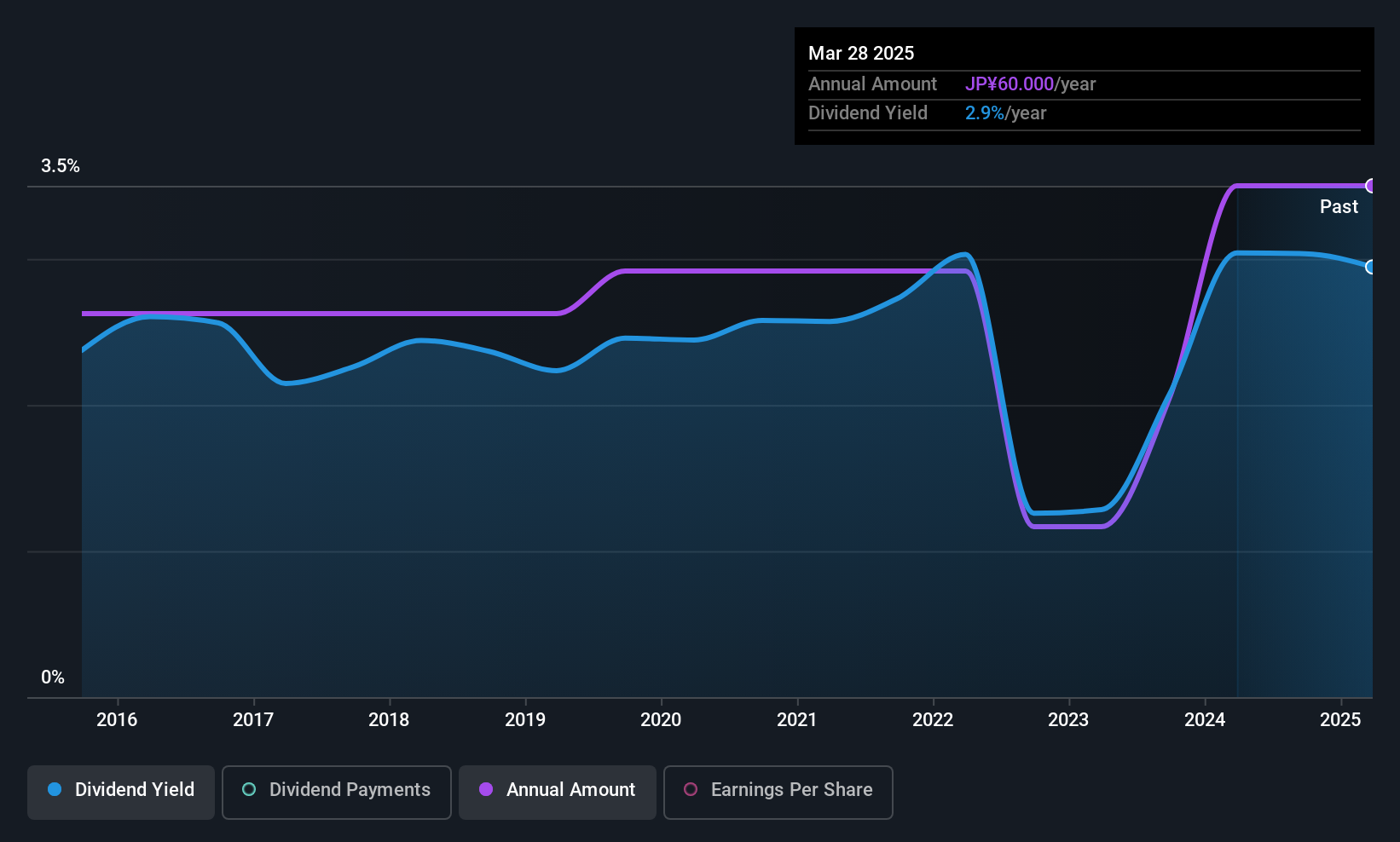The image size is (1400, 842).
Task: Click the 2023 year label on the x-axis
Action: pos(1068,720)
